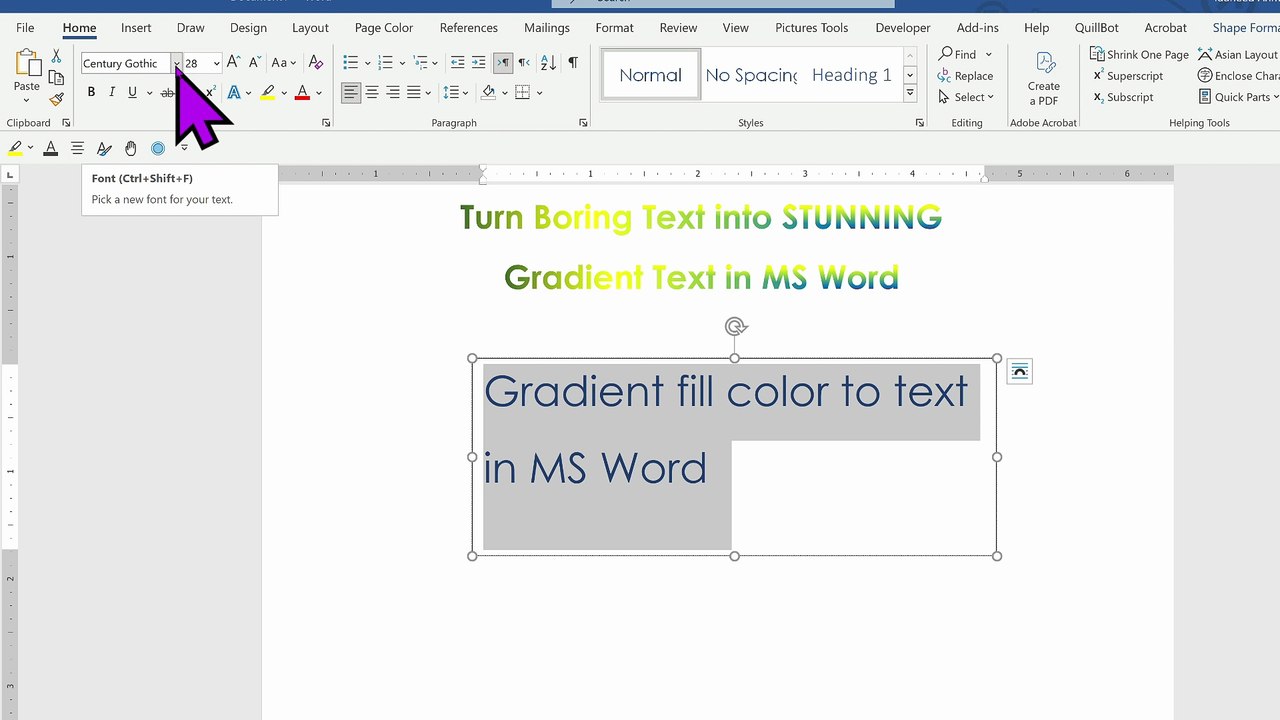Apply Subscript from Helping Tools
The width and height of the screenshot is (1280, 720).
[x=1123, y=97]
